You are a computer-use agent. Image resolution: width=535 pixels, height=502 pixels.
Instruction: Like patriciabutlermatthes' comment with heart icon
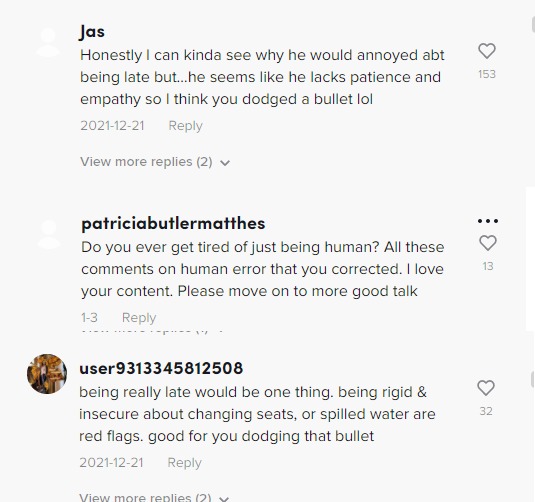[488, 243]
